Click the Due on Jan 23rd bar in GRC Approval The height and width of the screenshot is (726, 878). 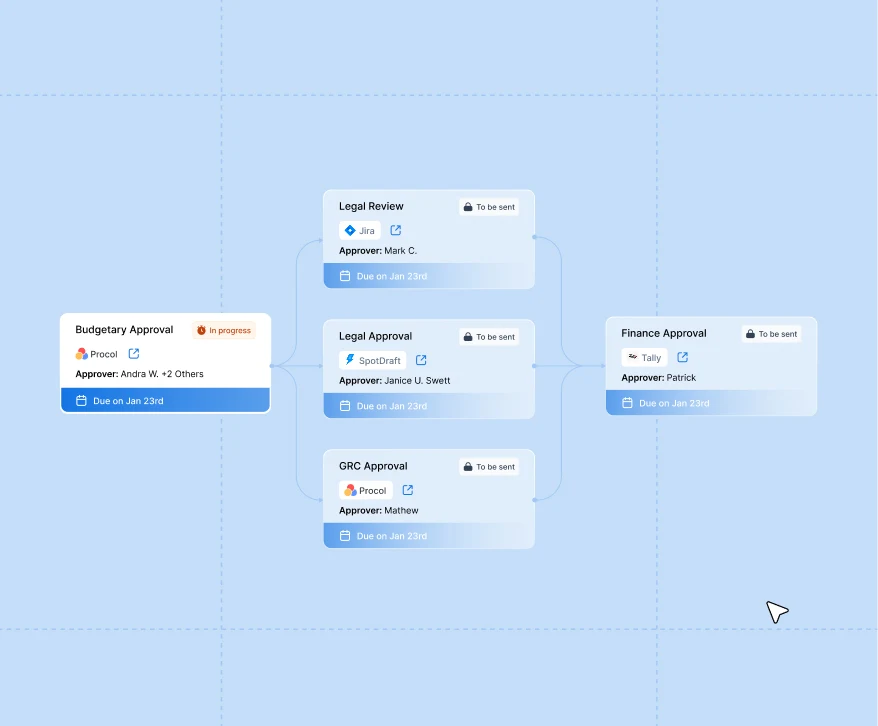coord(428,536)
